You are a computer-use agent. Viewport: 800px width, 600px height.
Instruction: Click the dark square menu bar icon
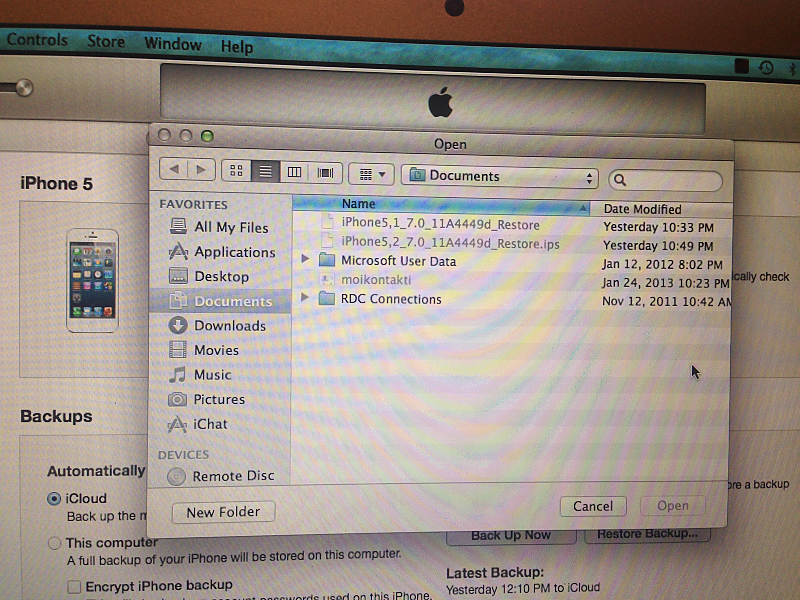click(x=741, y=66)
